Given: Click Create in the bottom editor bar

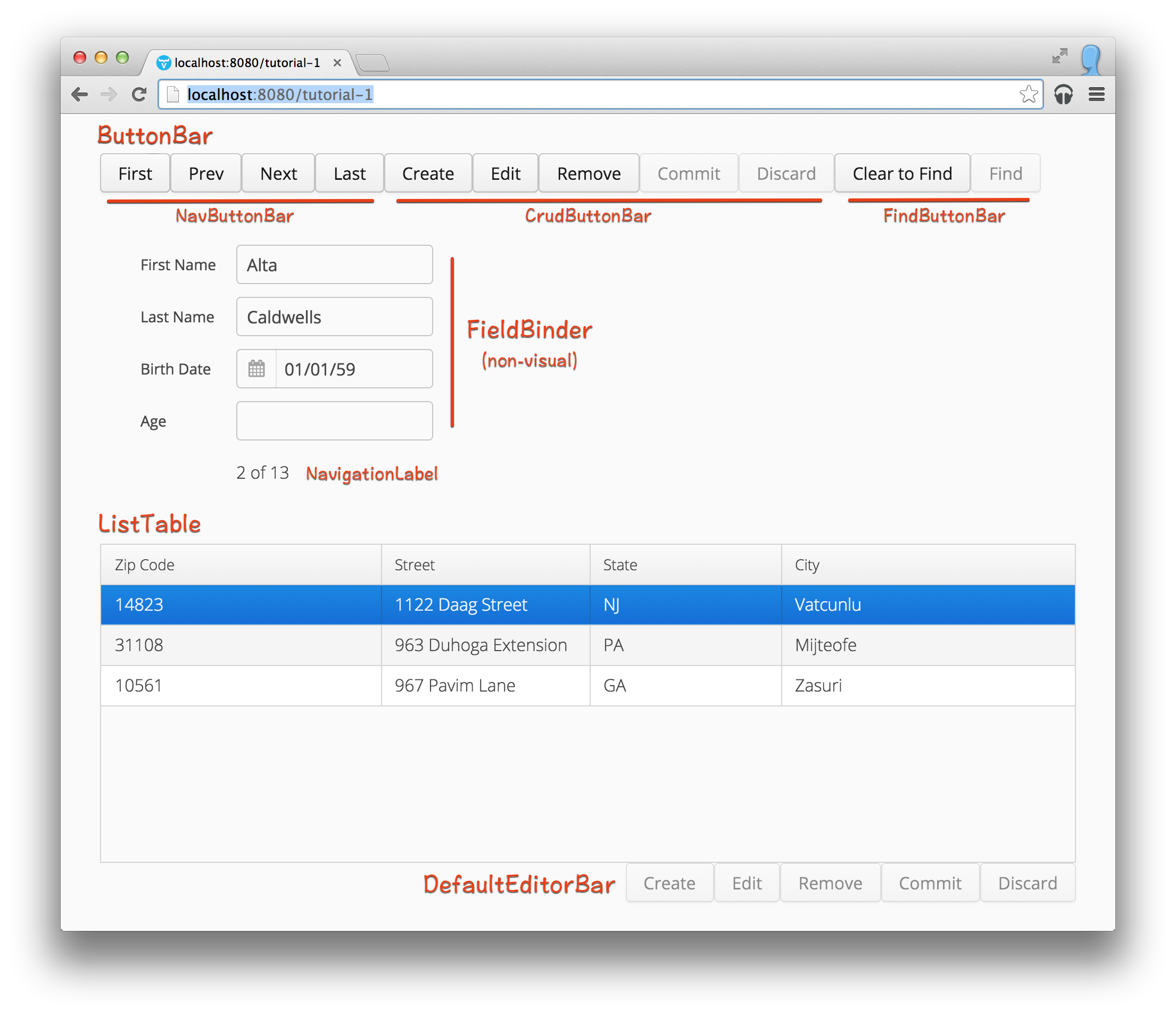Looking at the screenshot, I should [x=669, y=883].
